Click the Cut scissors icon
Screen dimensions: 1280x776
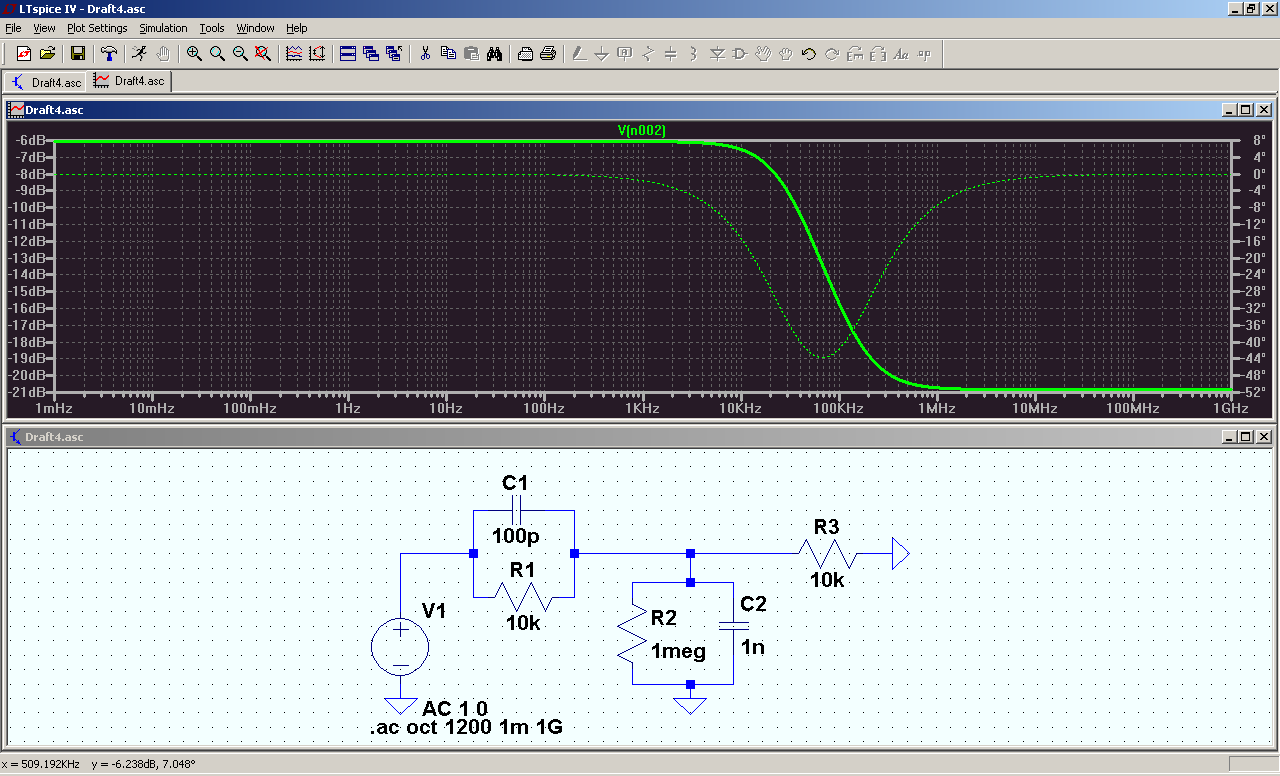[425, 54]
